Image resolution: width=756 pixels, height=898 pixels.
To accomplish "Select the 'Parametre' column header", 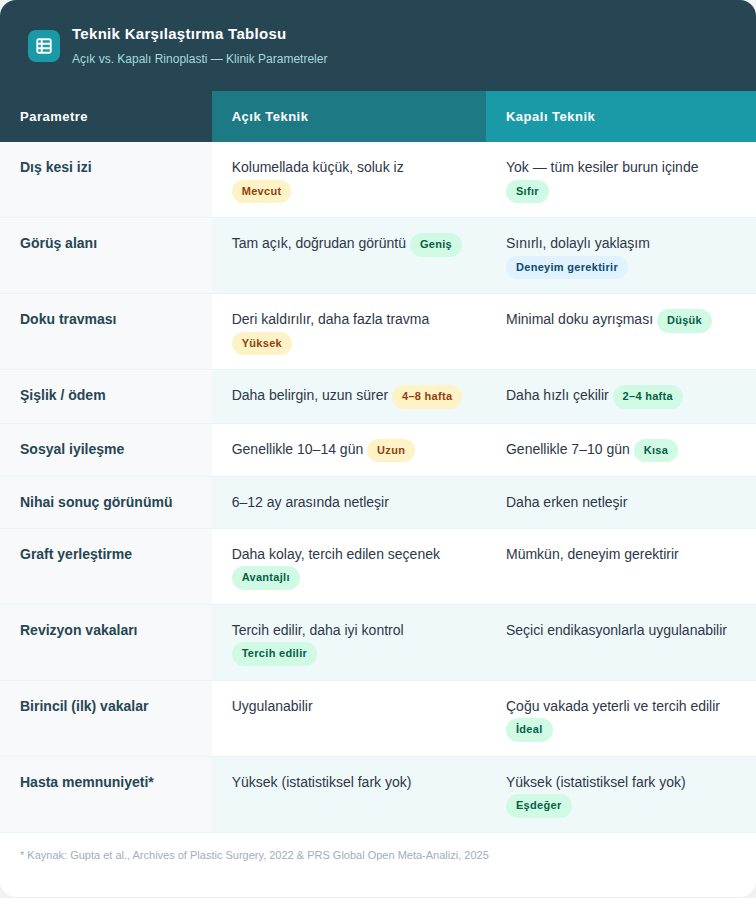I will [x=54, y=117].
